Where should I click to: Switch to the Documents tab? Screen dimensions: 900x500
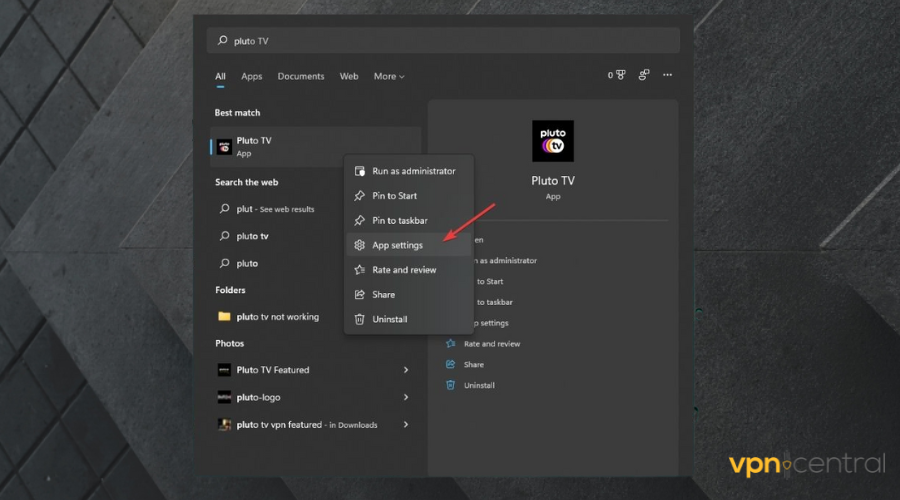point(301,76)
